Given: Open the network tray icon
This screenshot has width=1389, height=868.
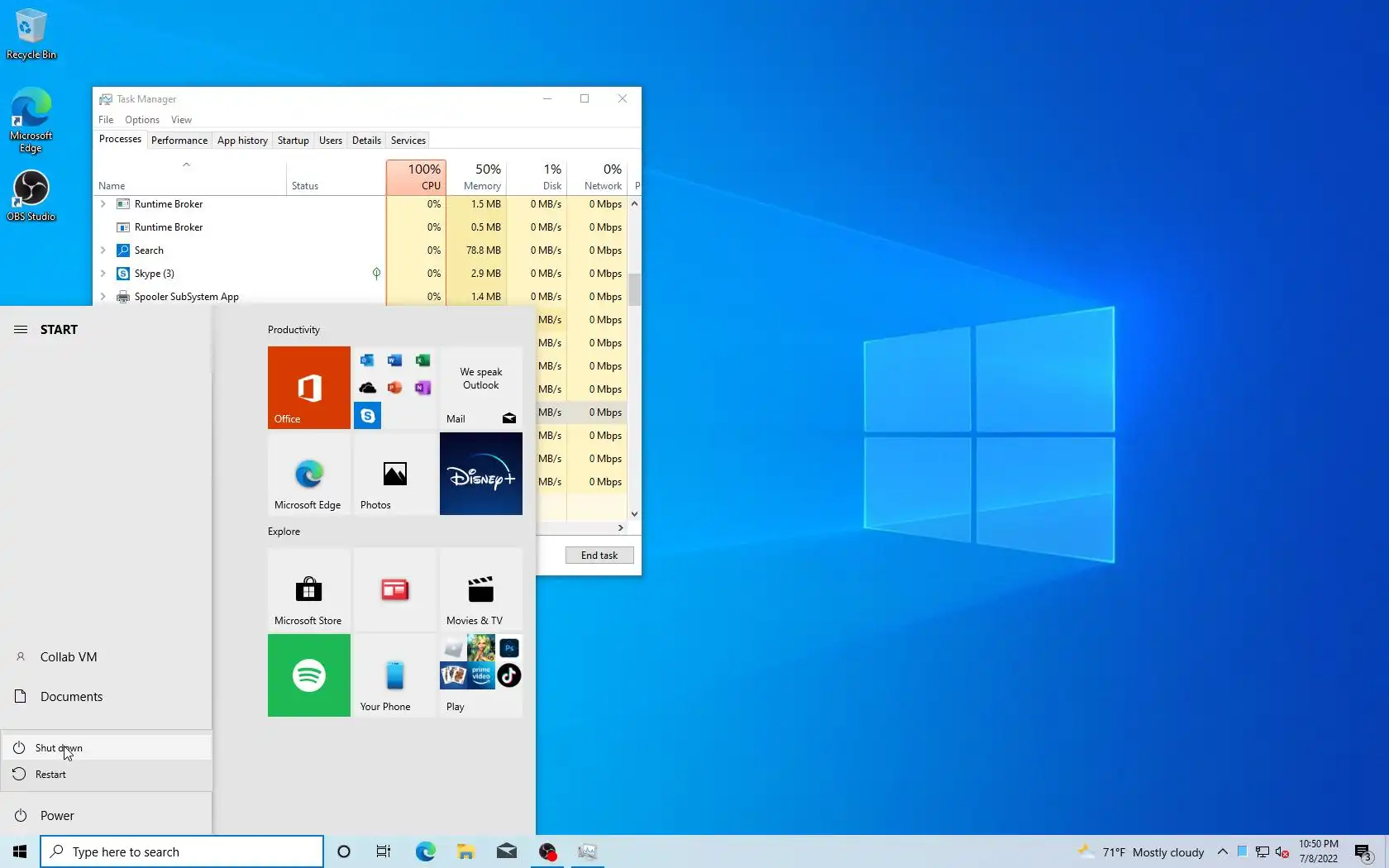Looking at the screenshot, I should point(1263,852).
